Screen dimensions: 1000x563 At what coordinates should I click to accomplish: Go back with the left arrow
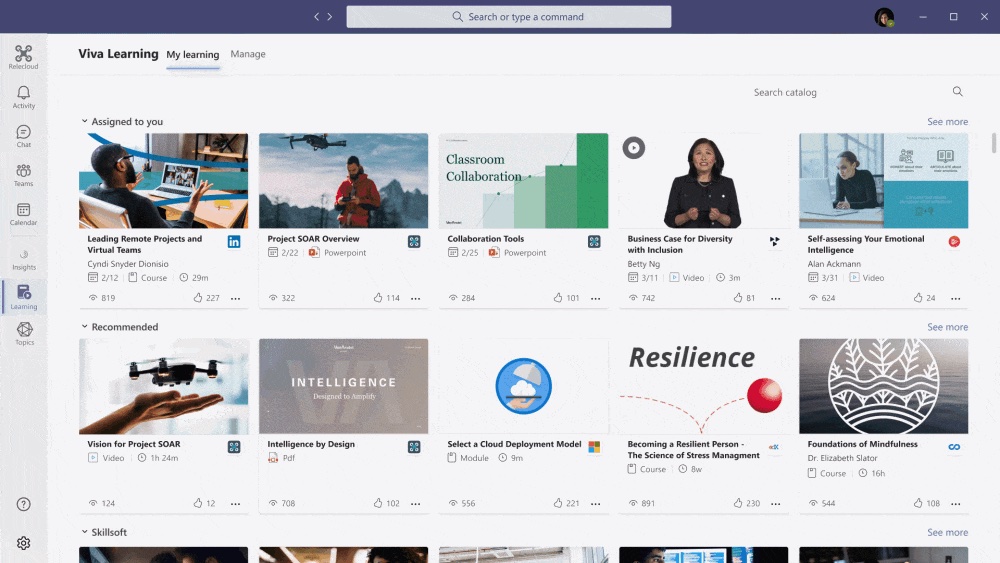point(316,17)
